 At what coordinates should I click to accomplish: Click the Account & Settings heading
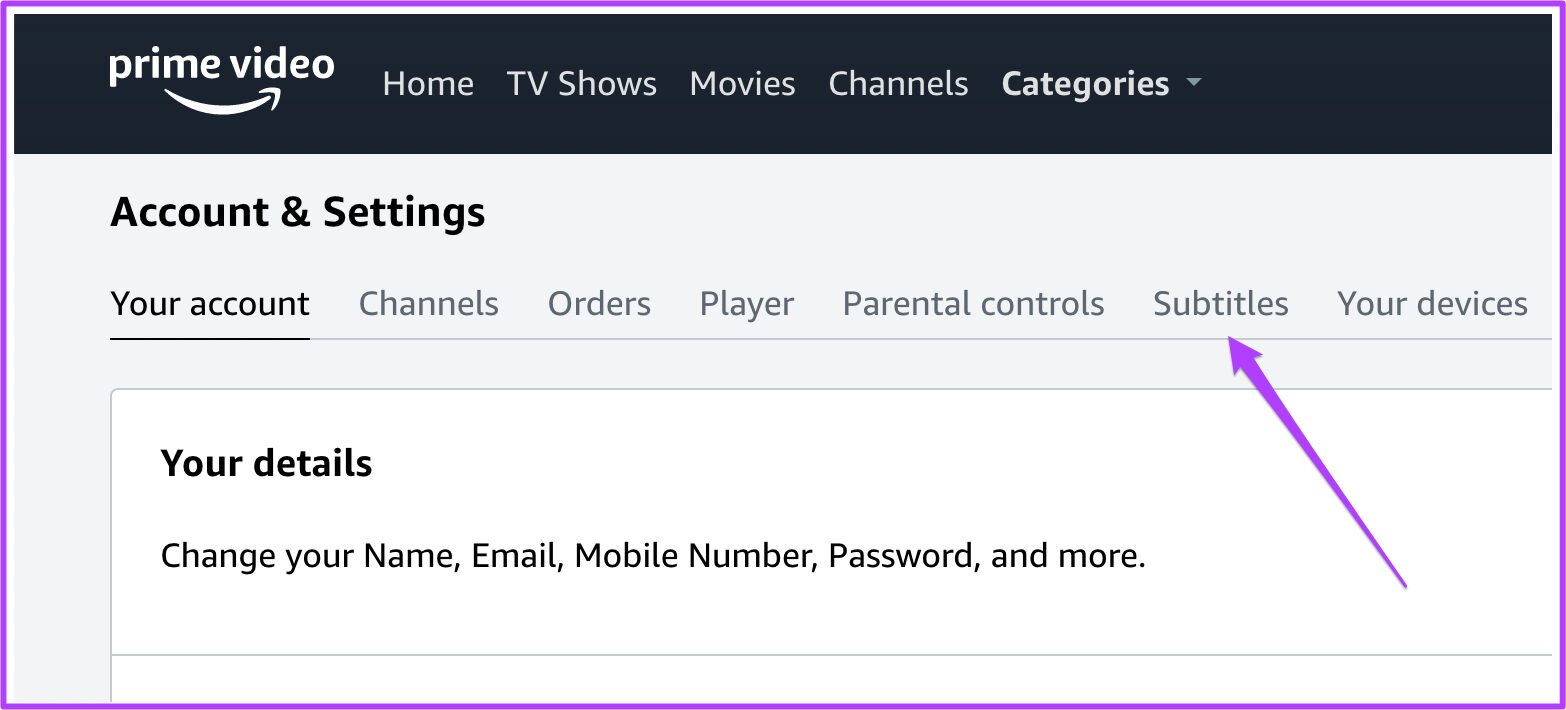click(x=298, y=211)
